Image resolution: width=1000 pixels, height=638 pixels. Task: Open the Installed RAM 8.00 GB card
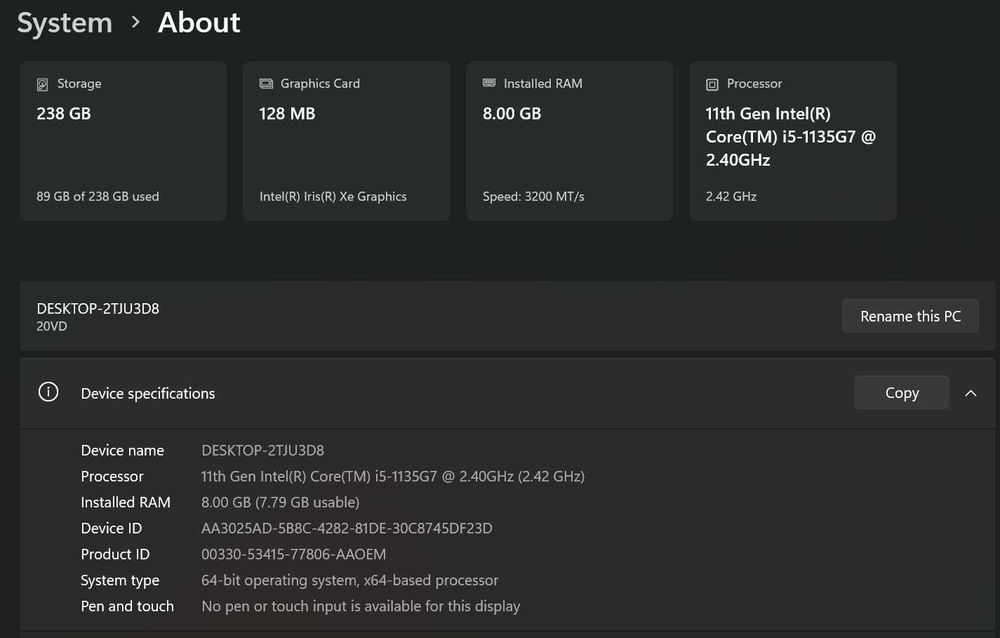point(569,141)
